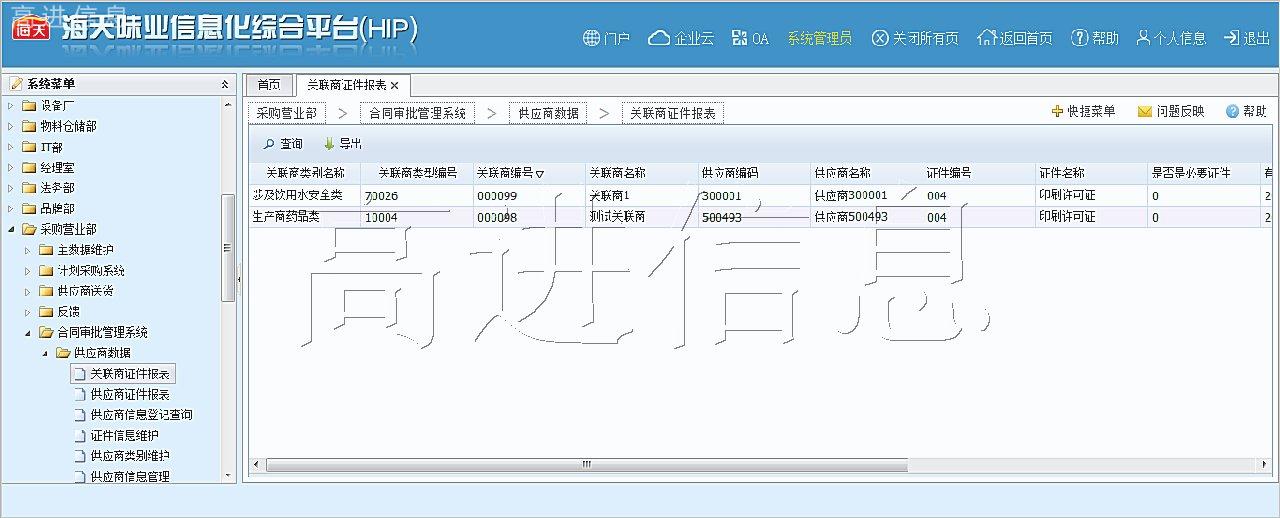The image size is (1280, 518).
Task: Click the OA icon in header
Action: [x=739, y=38]
